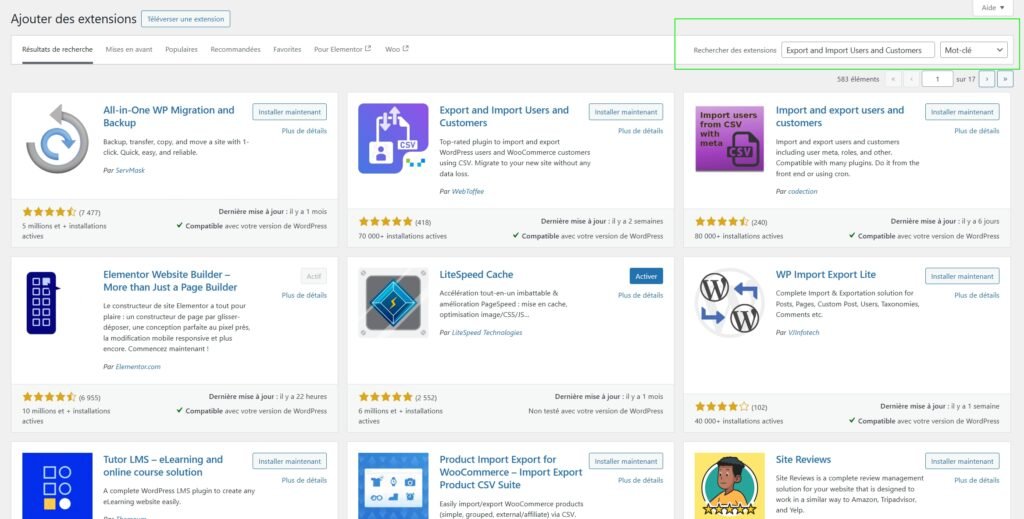The height and width of the screenshot is (519, 1024).
Task: Click the WP Import Export Lite icon
Action: click(x=729, y=303)
